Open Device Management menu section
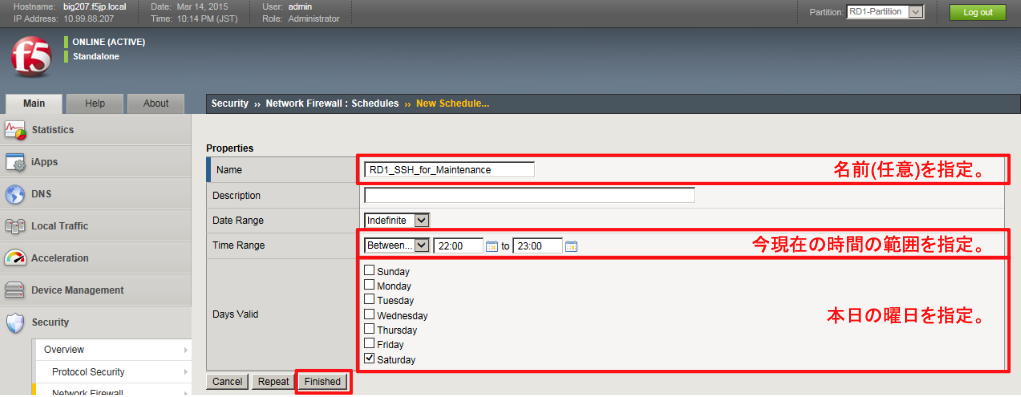This screenshot has width=1021, height=397. tap(96, 290)
